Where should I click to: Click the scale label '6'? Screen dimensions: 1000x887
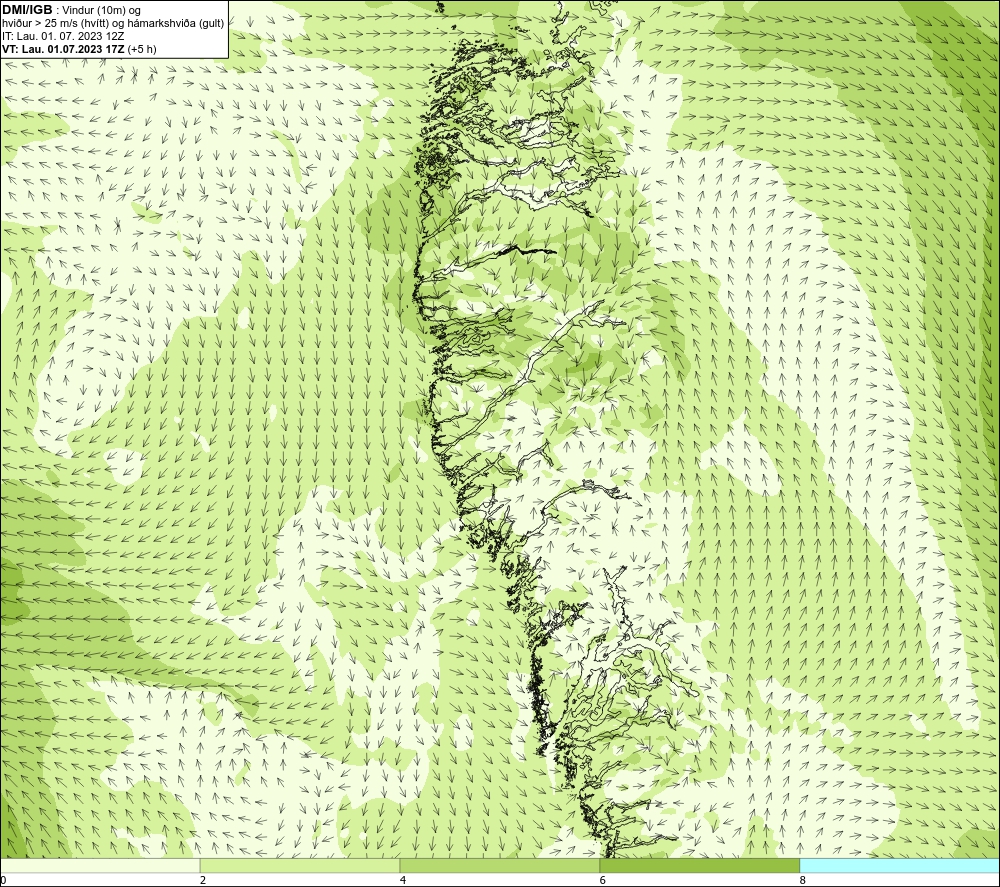603,881
